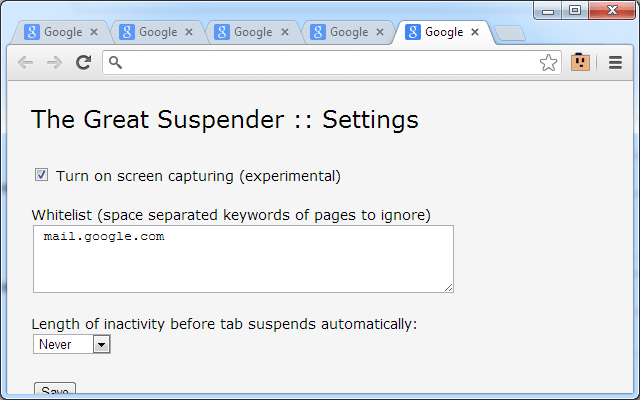Click the search magnifier in address bar
The height and width of the screenshot is (400, 640).
116,62
